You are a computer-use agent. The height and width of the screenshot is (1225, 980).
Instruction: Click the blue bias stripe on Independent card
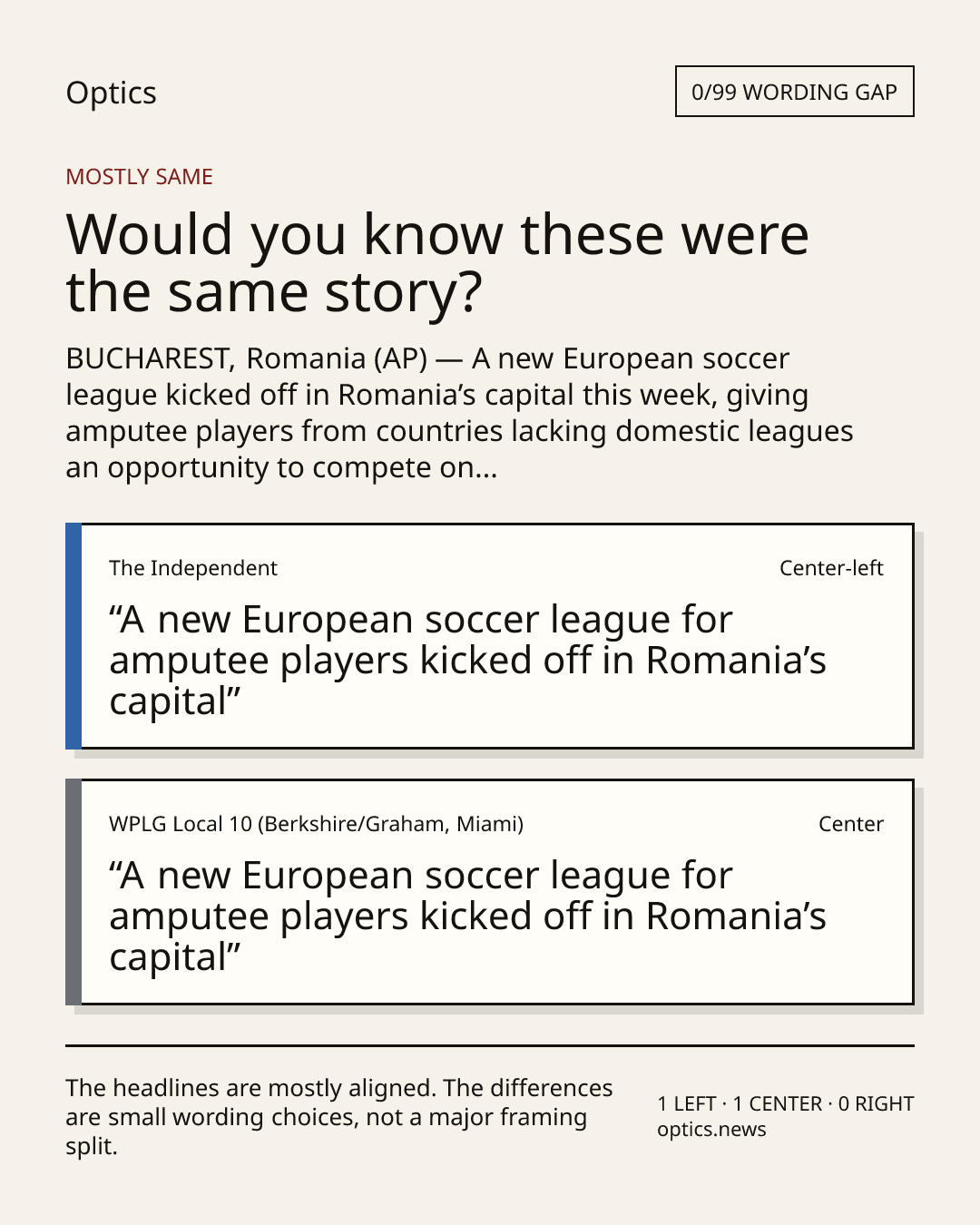[73, 636]
